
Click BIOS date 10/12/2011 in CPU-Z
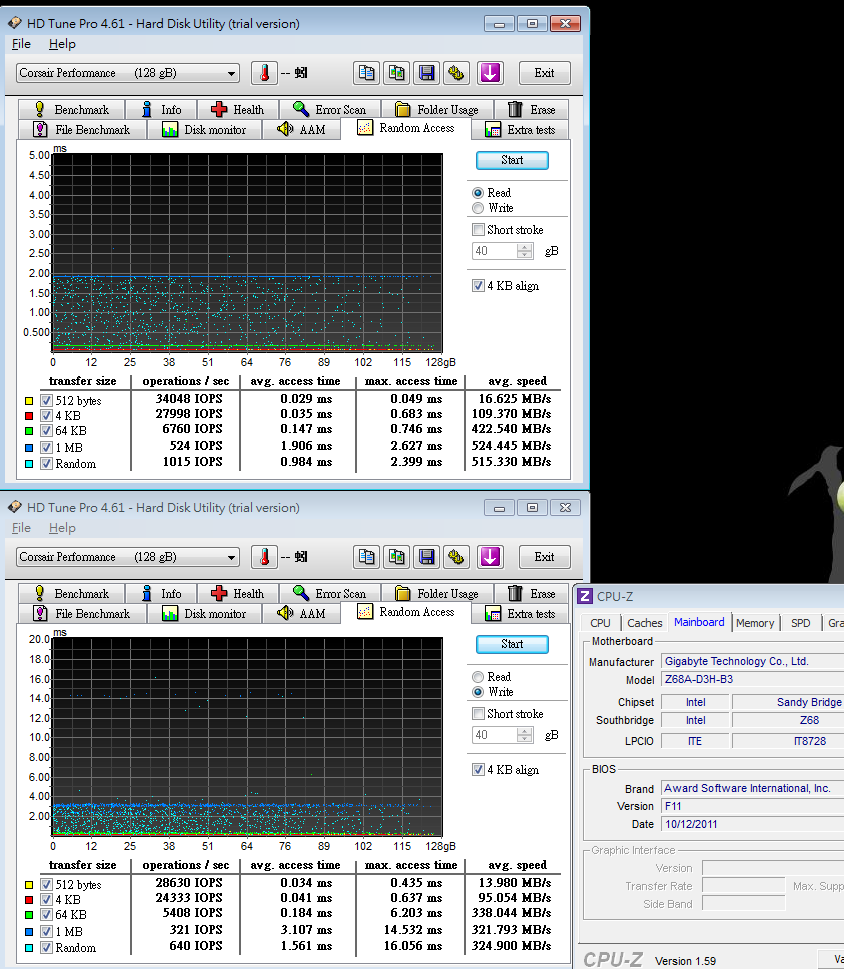pyautogui.click(x=753, y=824)
